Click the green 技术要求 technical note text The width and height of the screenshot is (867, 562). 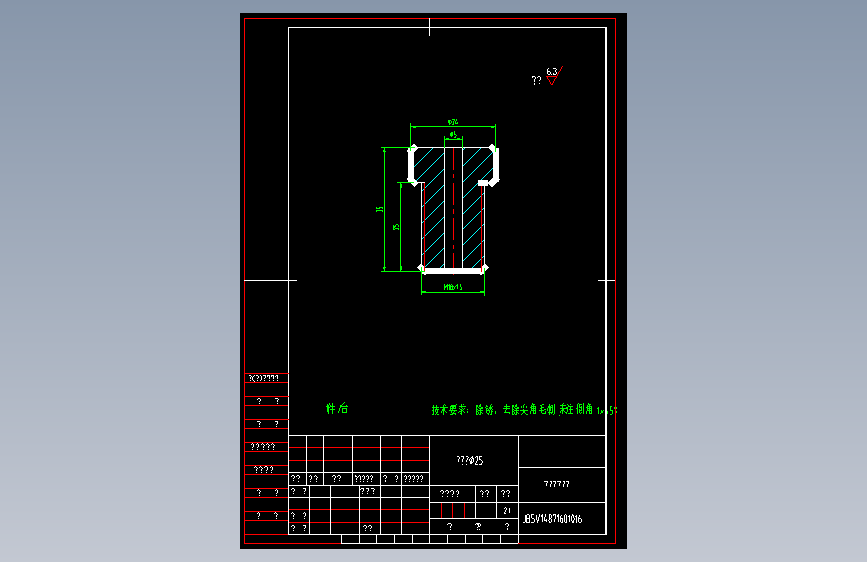click(524, 409)
